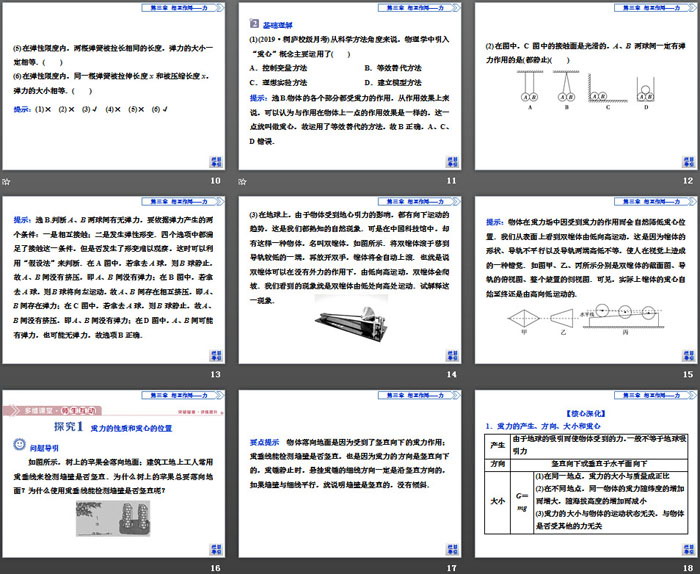Select slide 11 thumbnail about 重心 concept

click(x=348, y=86)
